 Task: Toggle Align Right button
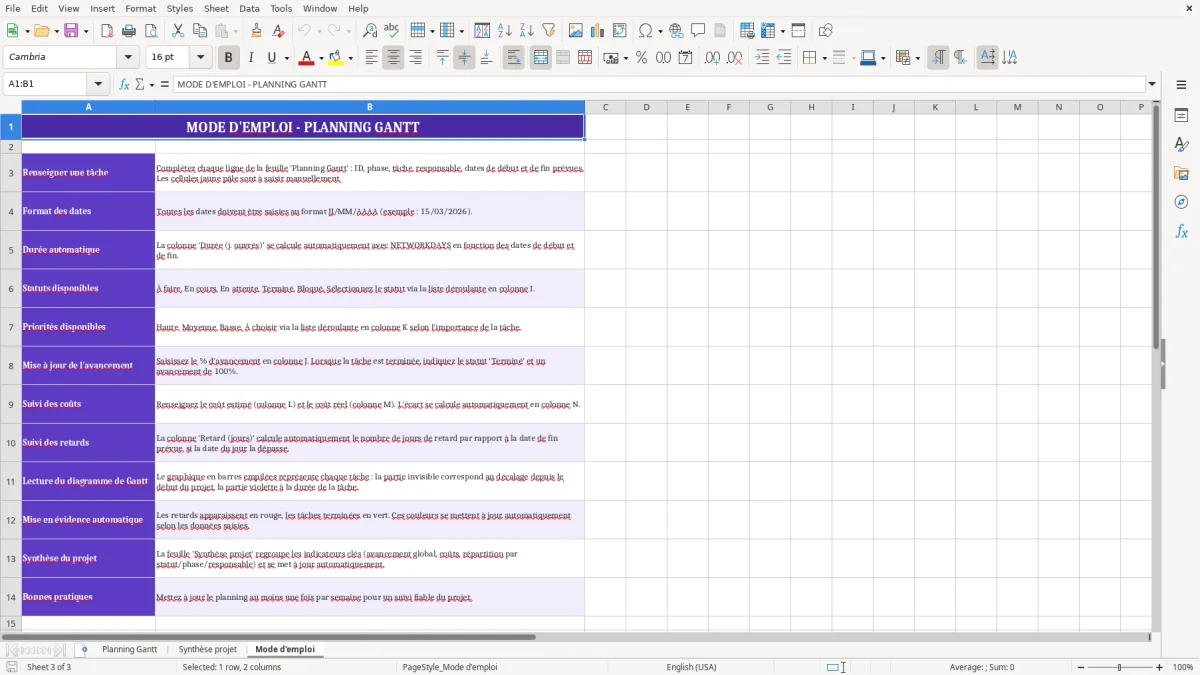coord(415,58)
